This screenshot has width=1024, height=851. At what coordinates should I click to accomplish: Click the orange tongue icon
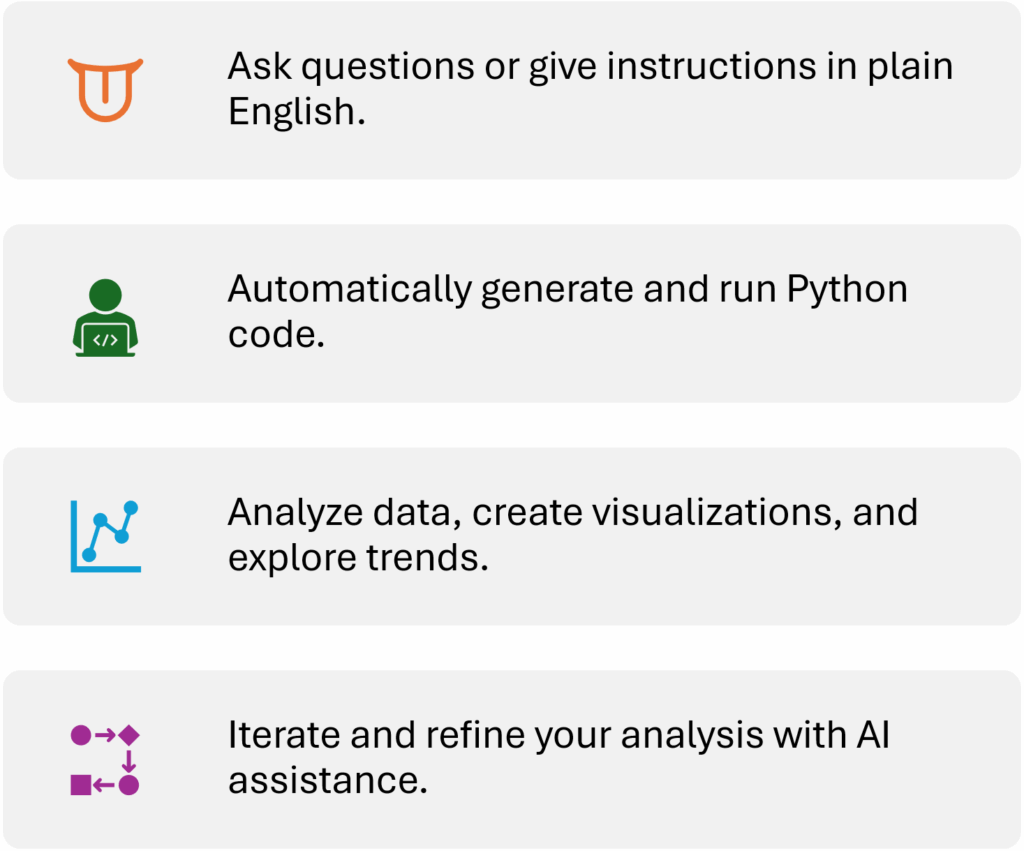105,89
